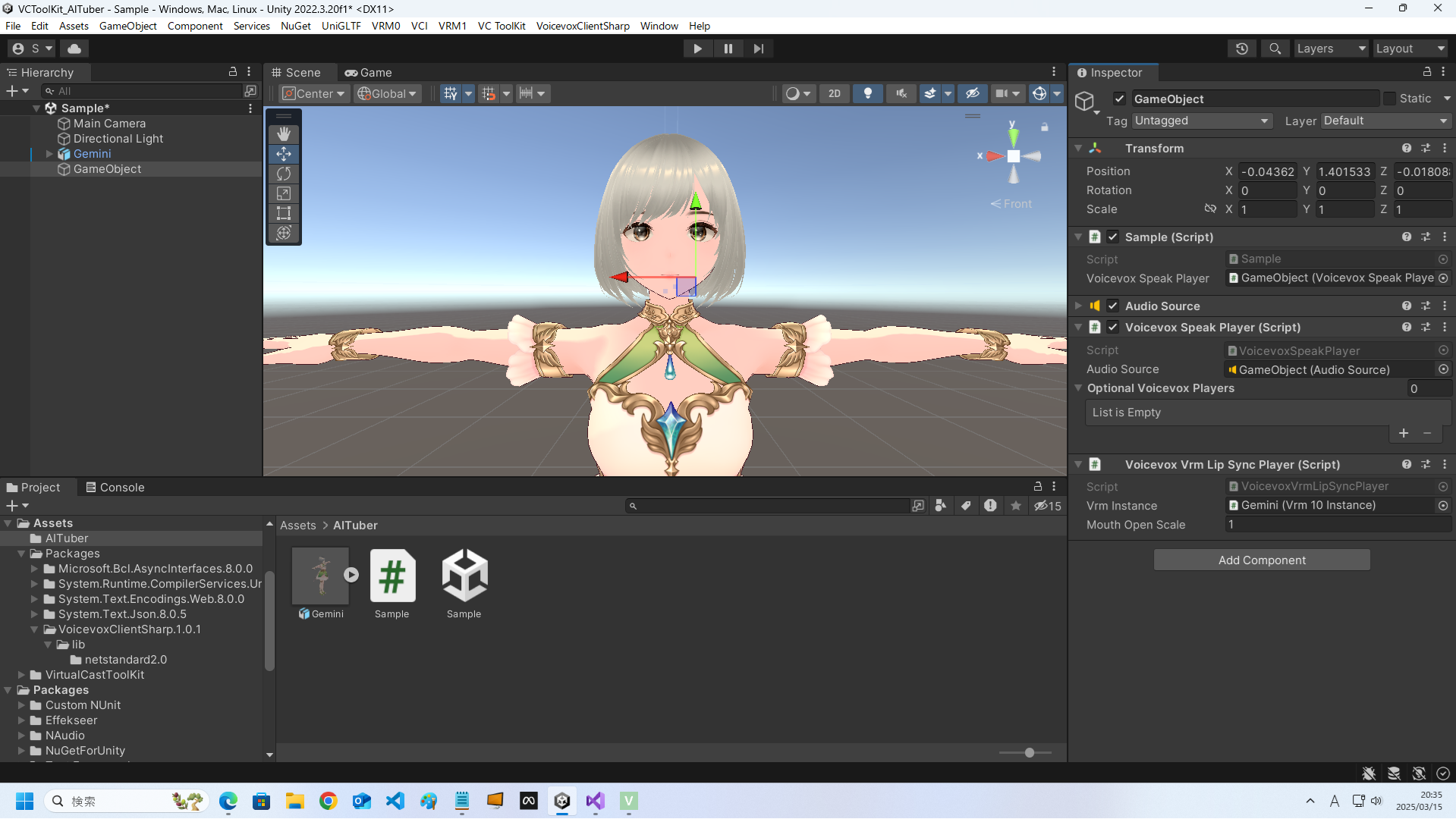Pick object for Vrm Instance field
1456x819 pixels.
(1443, 505)
